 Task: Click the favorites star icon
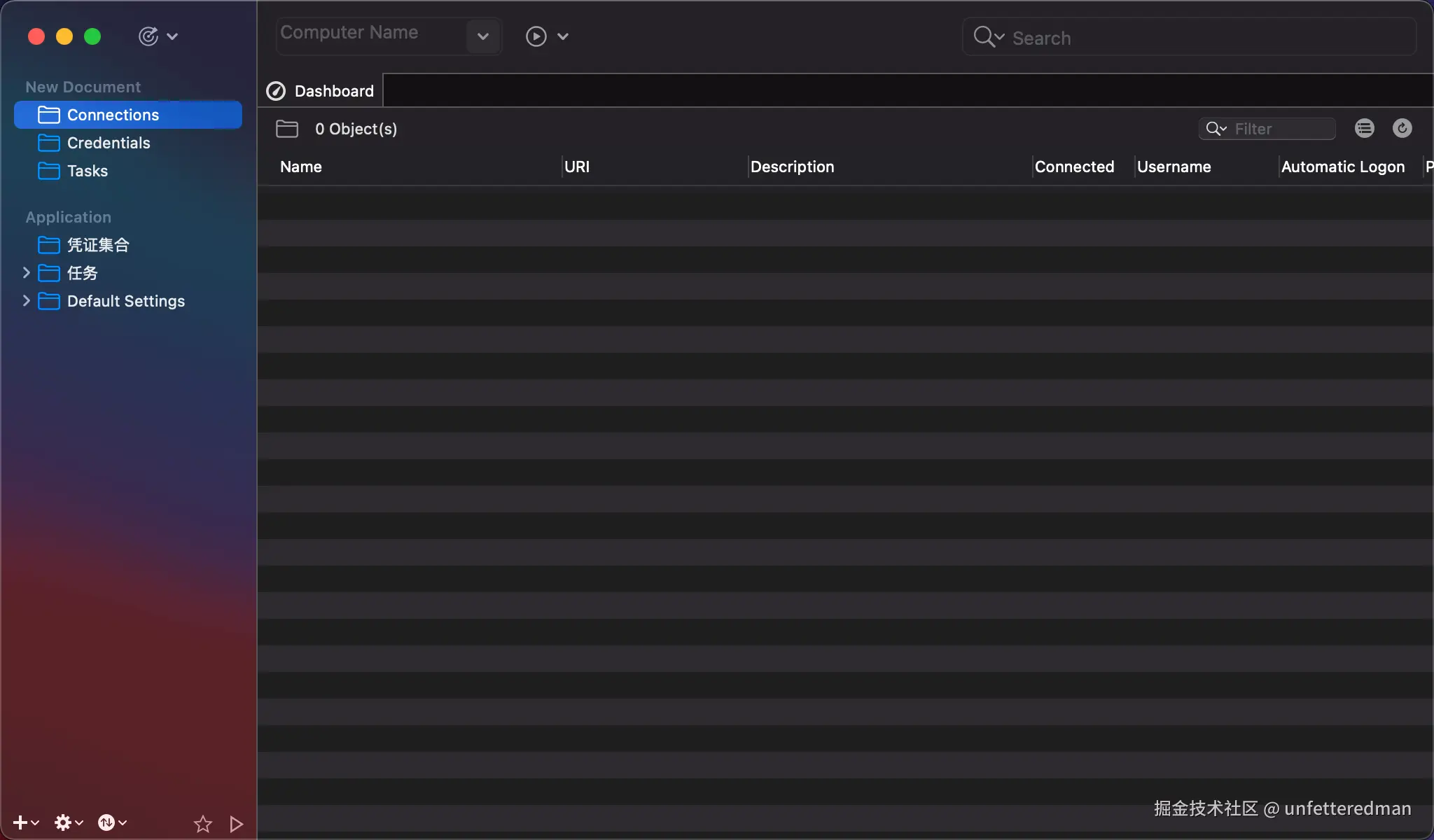tap(203, 824)
